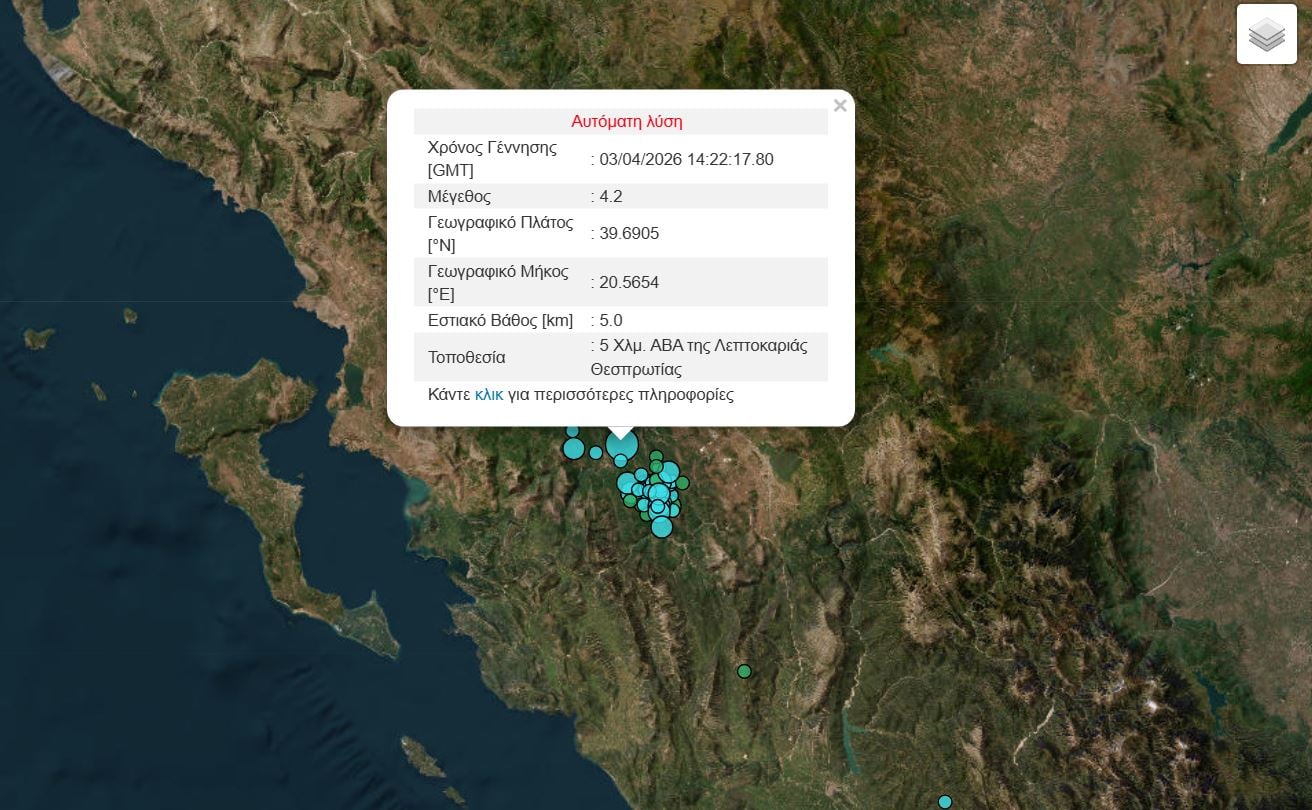Click the timestamp 03/04/2026 14:22:17.80
The image size is (1312, 810).
pos(686,159)
